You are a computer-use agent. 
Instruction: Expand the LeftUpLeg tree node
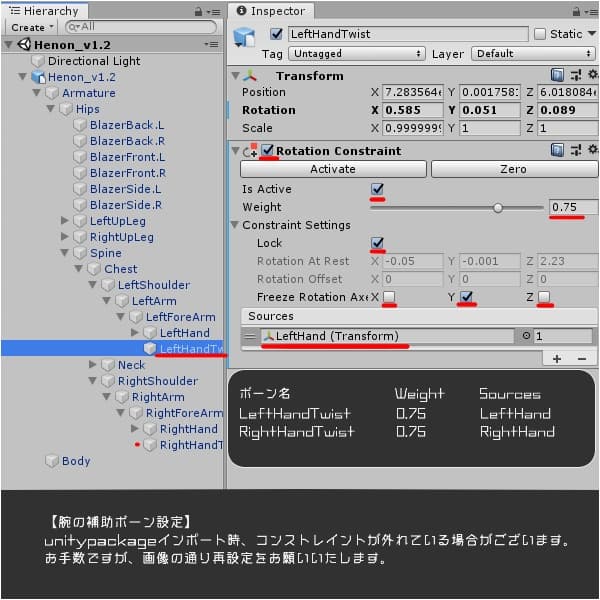[x=65, y=221]
